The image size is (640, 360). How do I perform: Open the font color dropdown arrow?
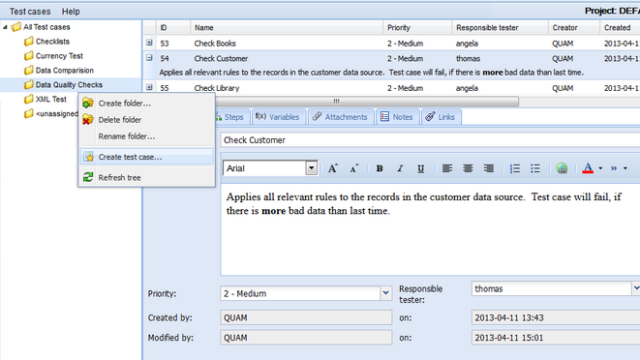(x=600, y=168)
